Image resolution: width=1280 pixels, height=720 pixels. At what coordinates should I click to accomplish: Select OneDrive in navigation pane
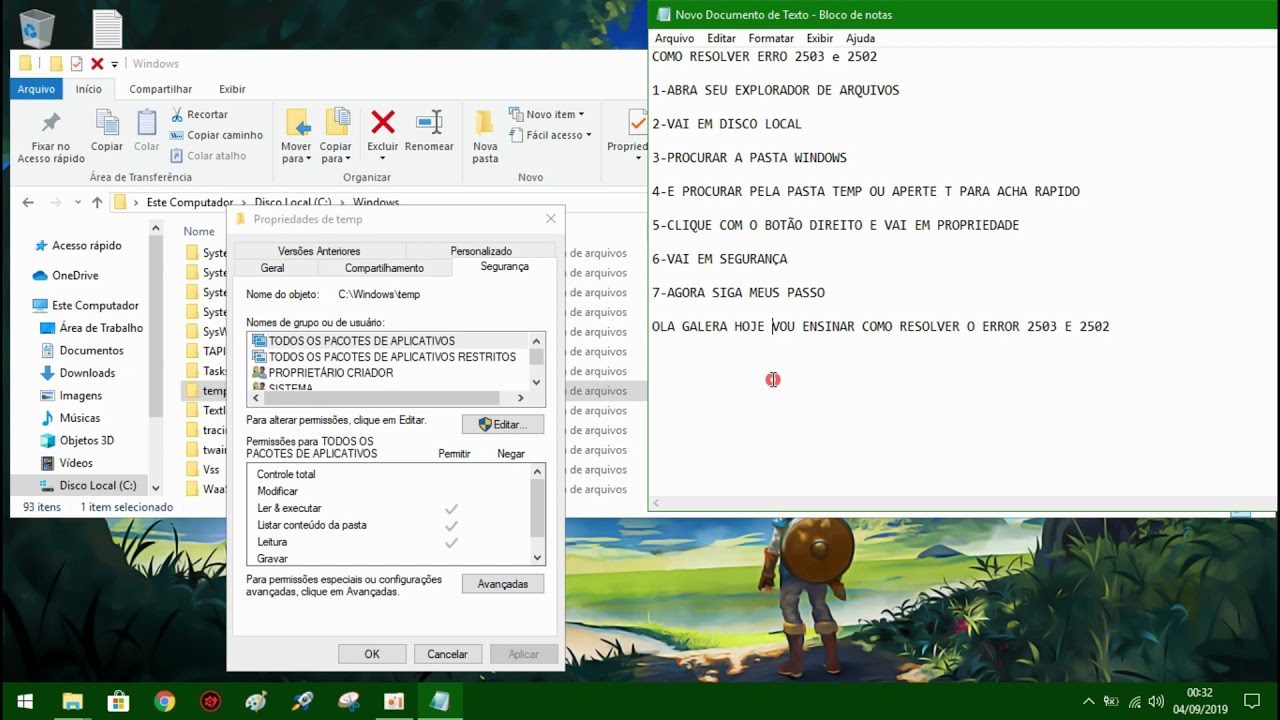tap(75, 276)
